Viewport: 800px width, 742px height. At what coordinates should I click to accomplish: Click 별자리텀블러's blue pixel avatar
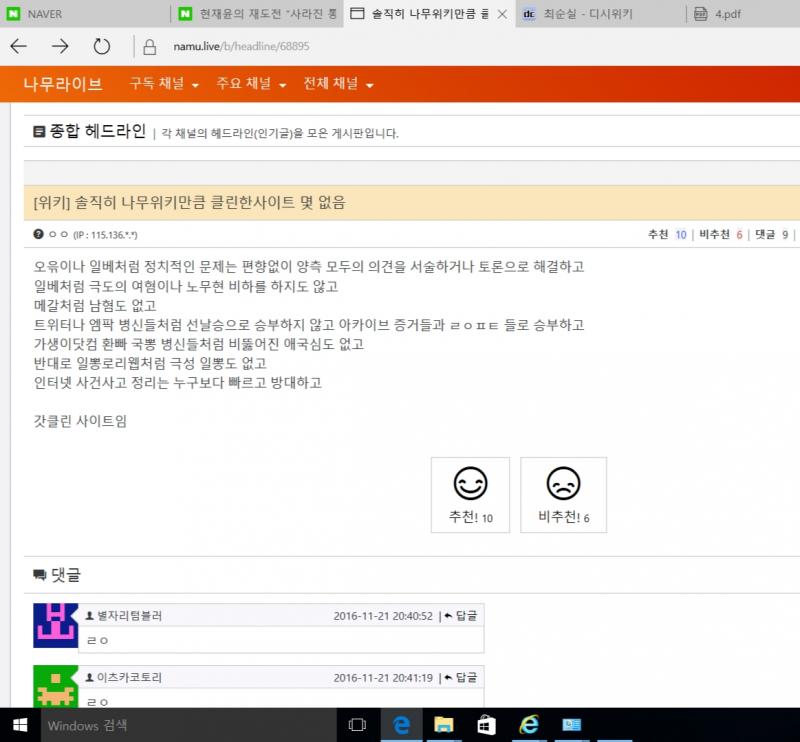[55, 625]
